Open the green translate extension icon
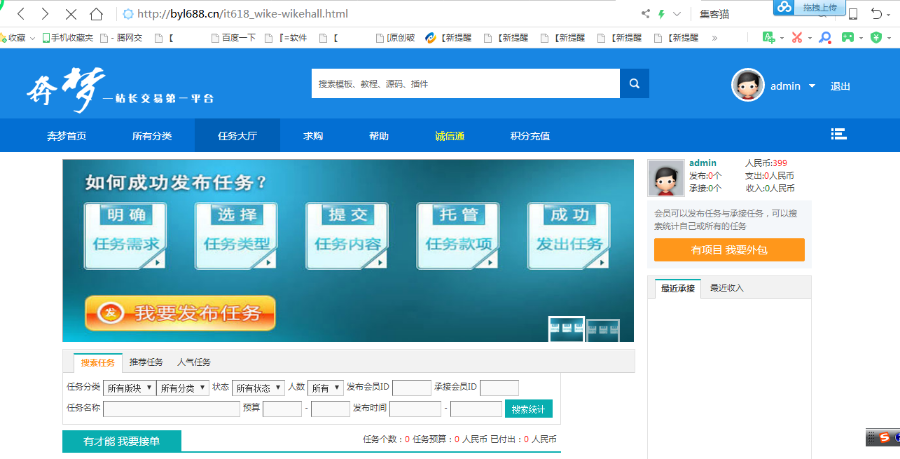 769,37
